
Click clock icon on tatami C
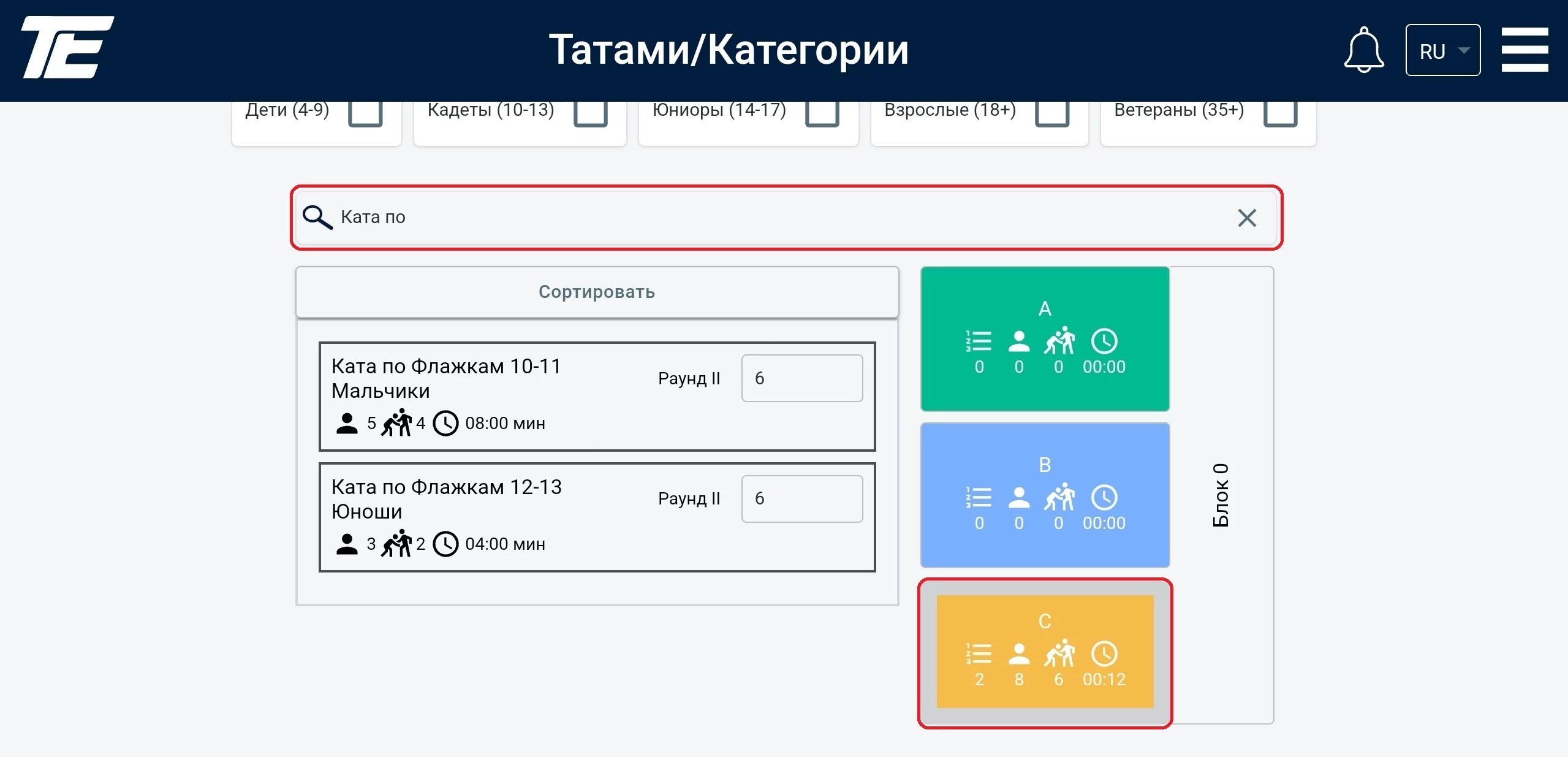(x=1104, y=654)
